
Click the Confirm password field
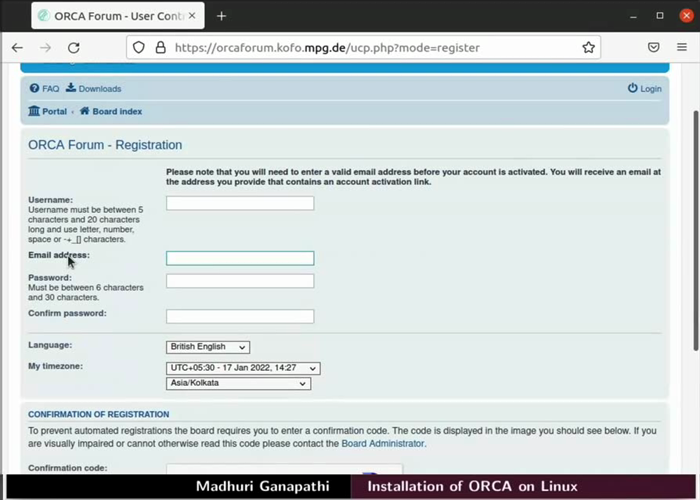(240, 316)
